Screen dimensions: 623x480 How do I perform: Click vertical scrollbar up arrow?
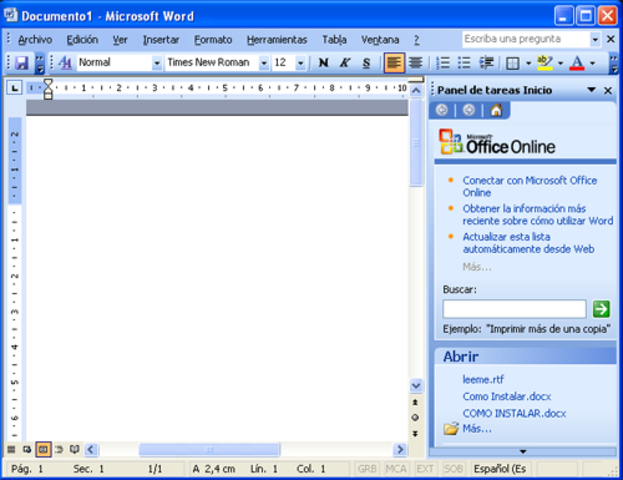(x=416, y=91)
